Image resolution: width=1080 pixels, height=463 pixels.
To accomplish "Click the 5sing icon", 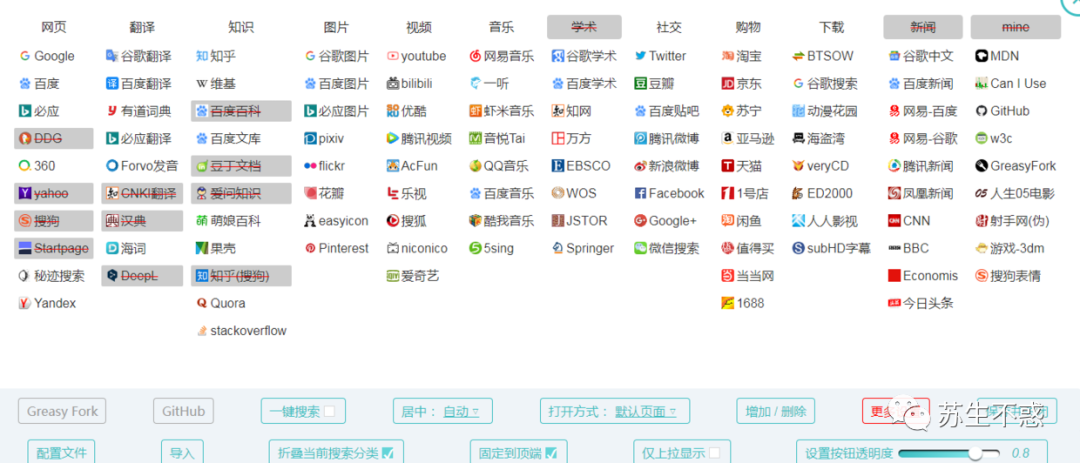I will (x=475, y=248).
